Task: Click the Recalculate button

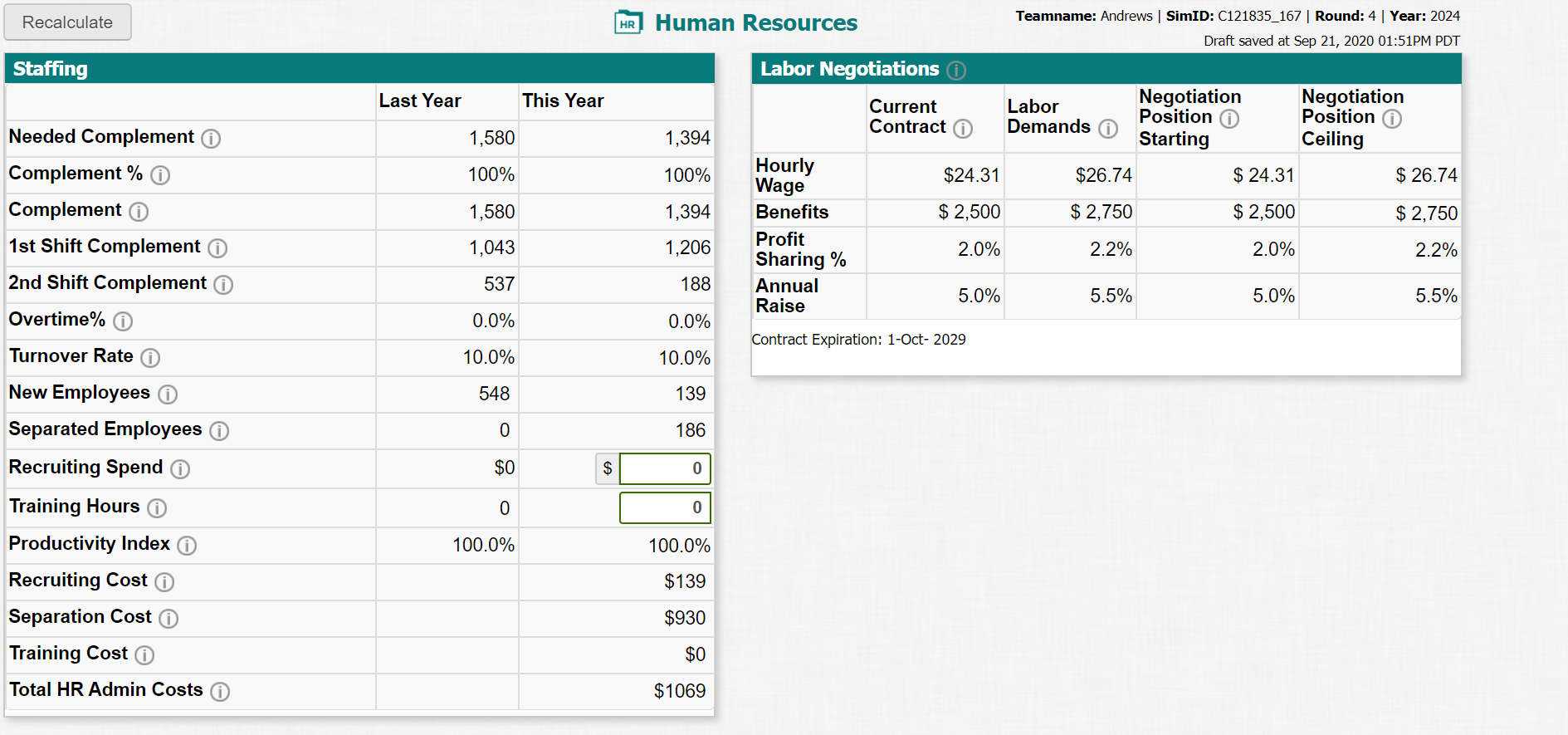Action: coord(67,22)
